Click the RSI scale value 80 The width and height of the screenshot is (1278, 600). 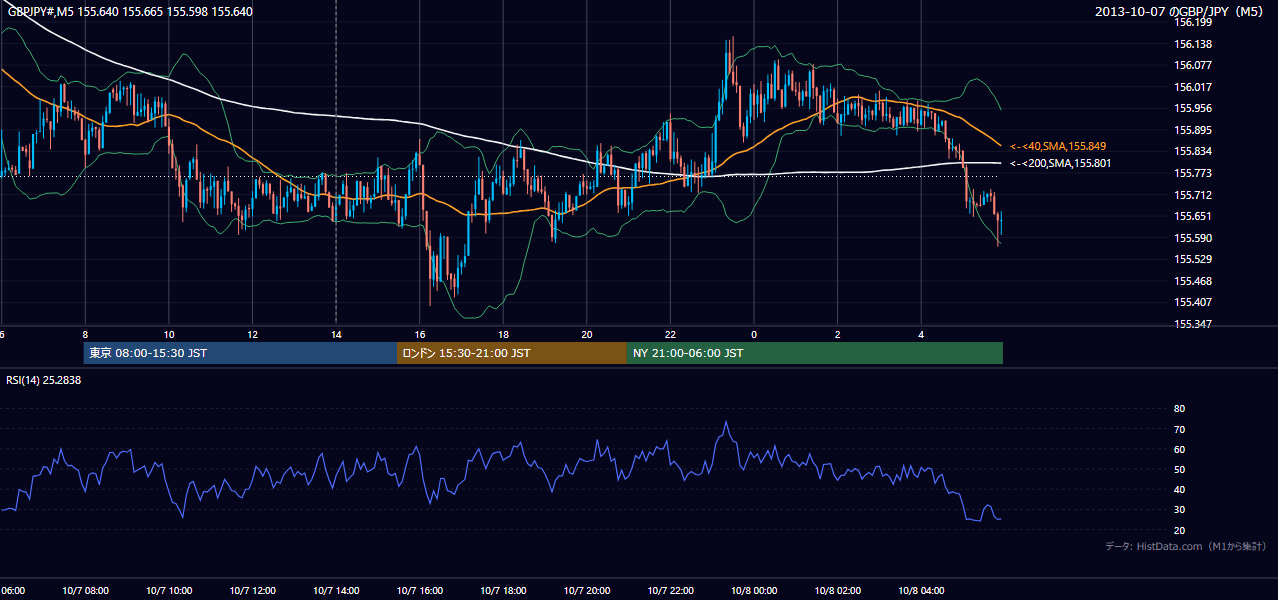pos(1179,409)
